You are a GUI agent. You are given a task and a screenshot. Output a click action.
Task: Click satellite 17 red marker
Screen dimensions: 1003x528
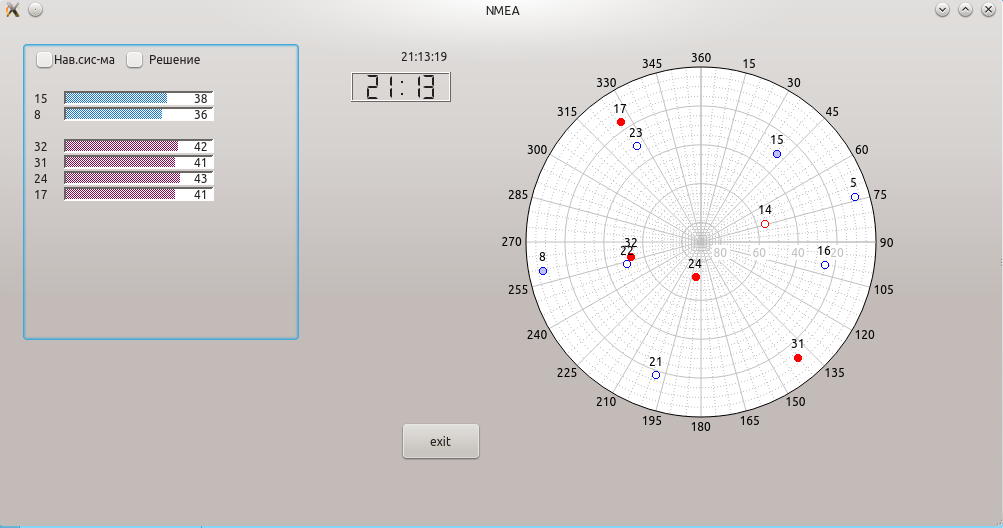pos(621,122)
